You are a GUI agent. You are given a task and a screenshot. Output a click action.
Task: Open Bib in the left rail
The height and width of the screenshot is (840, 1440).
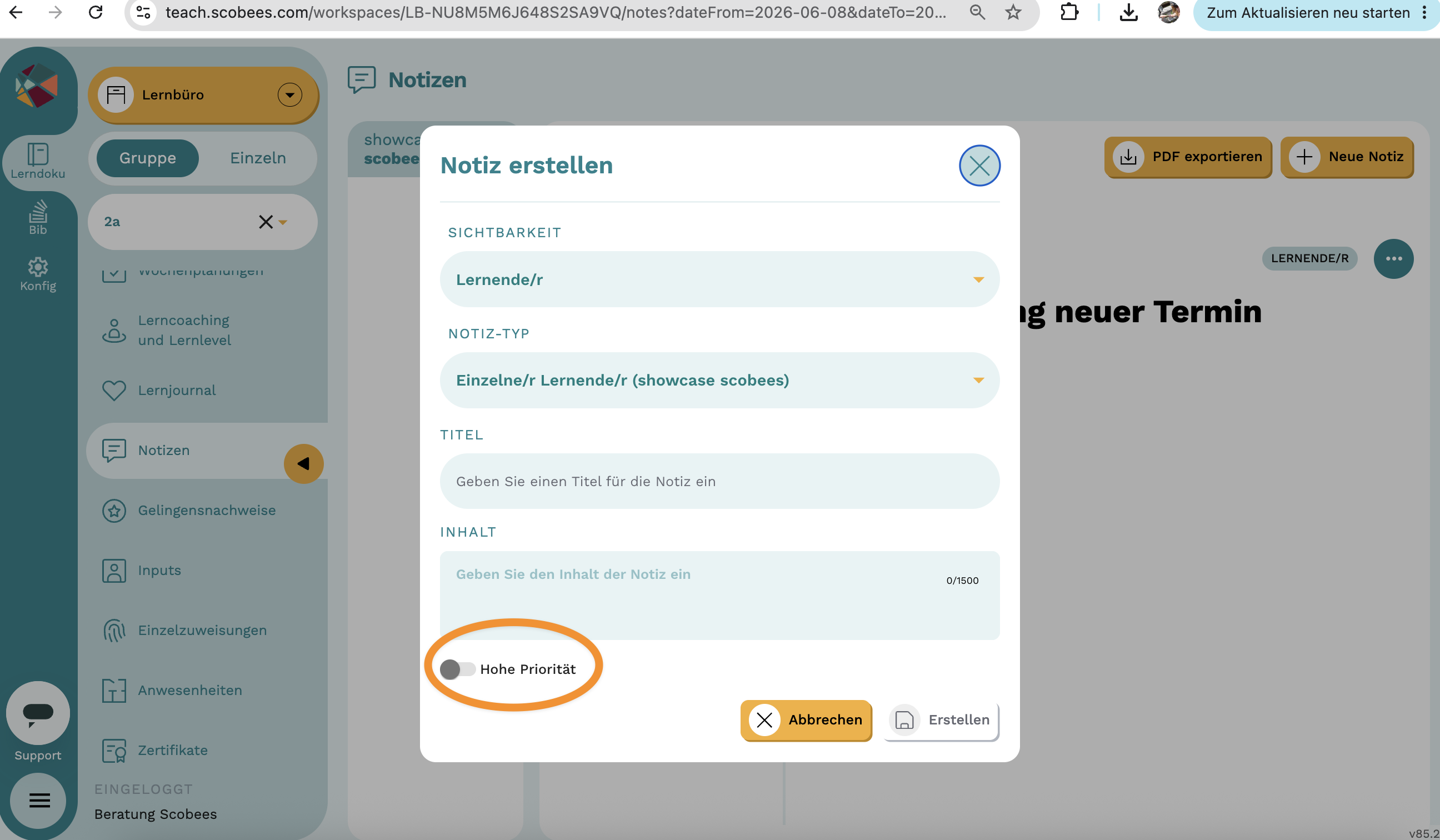point(38,218)
